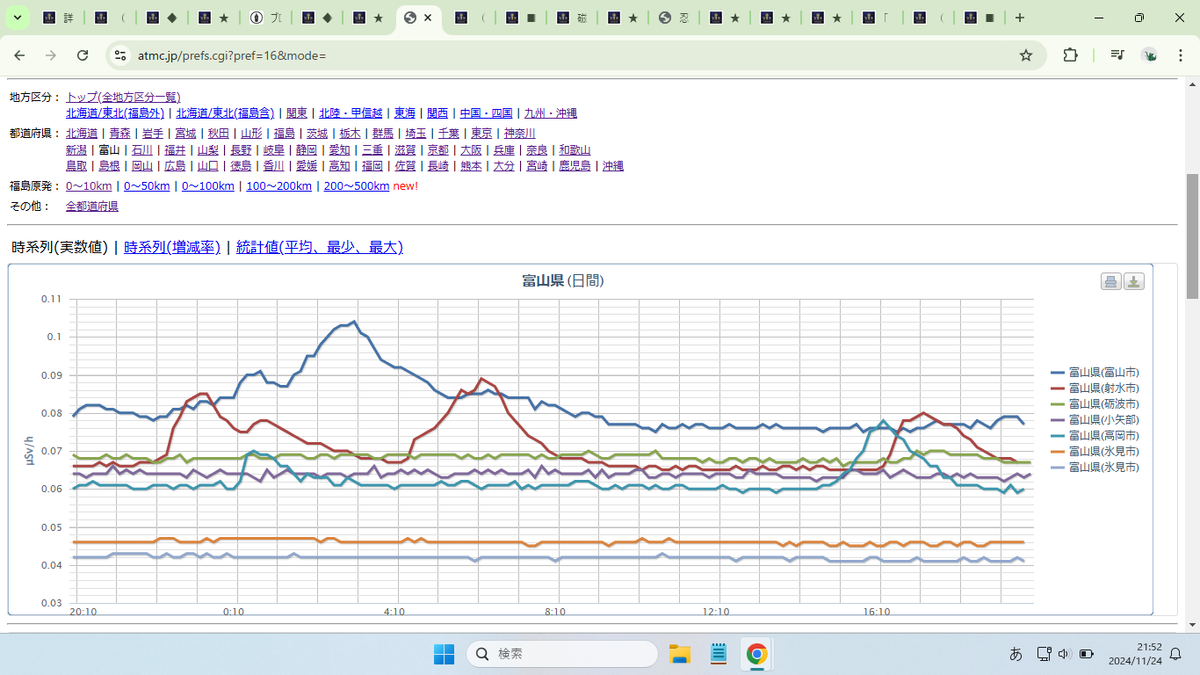
Task: Click the orange 富山県(氷見市) legend line
Action: [x=1058, y=452]
